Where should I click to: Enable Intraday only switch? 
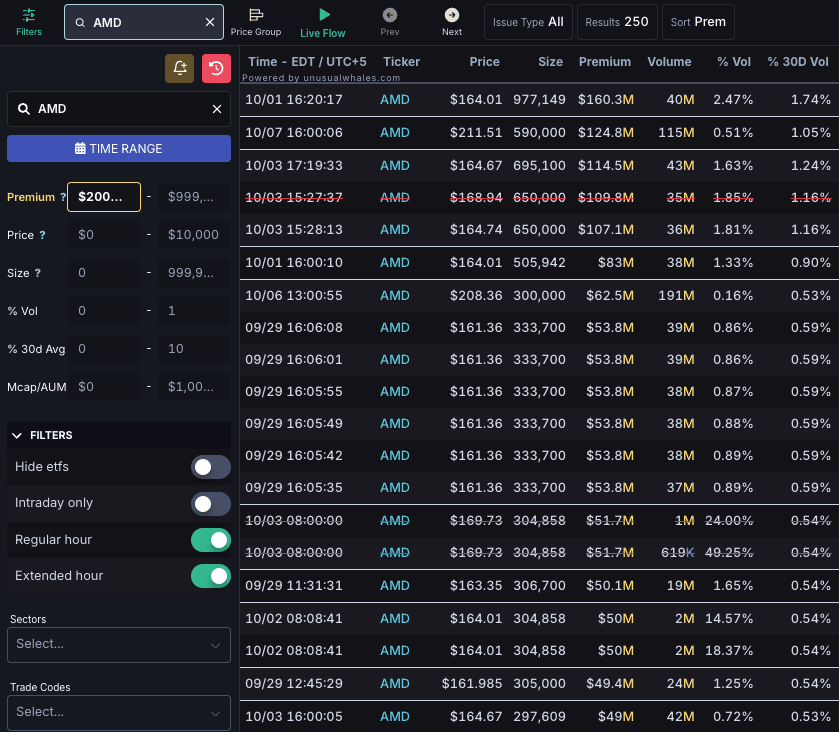tap(210, 504)
